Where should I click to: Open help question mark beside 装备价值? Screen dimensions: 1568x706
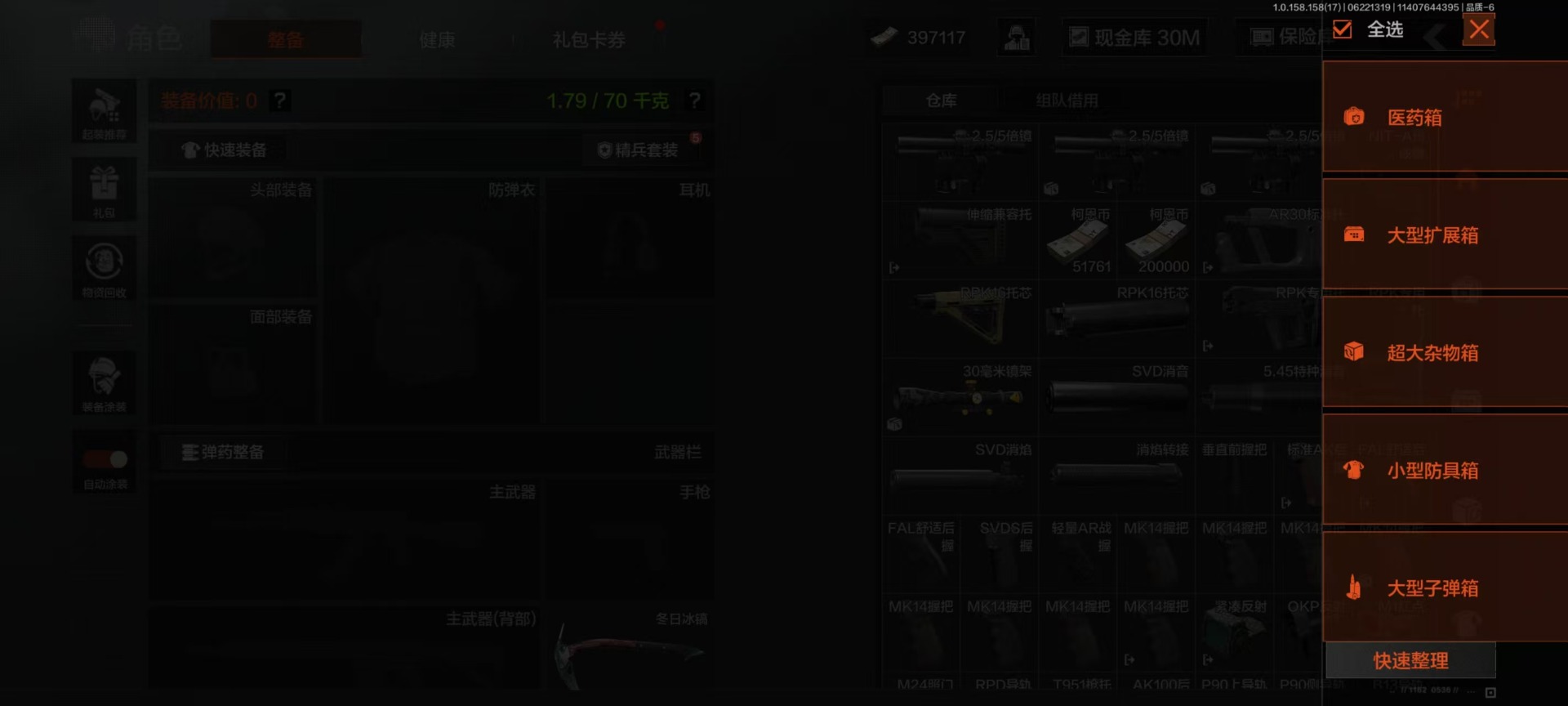280,101
